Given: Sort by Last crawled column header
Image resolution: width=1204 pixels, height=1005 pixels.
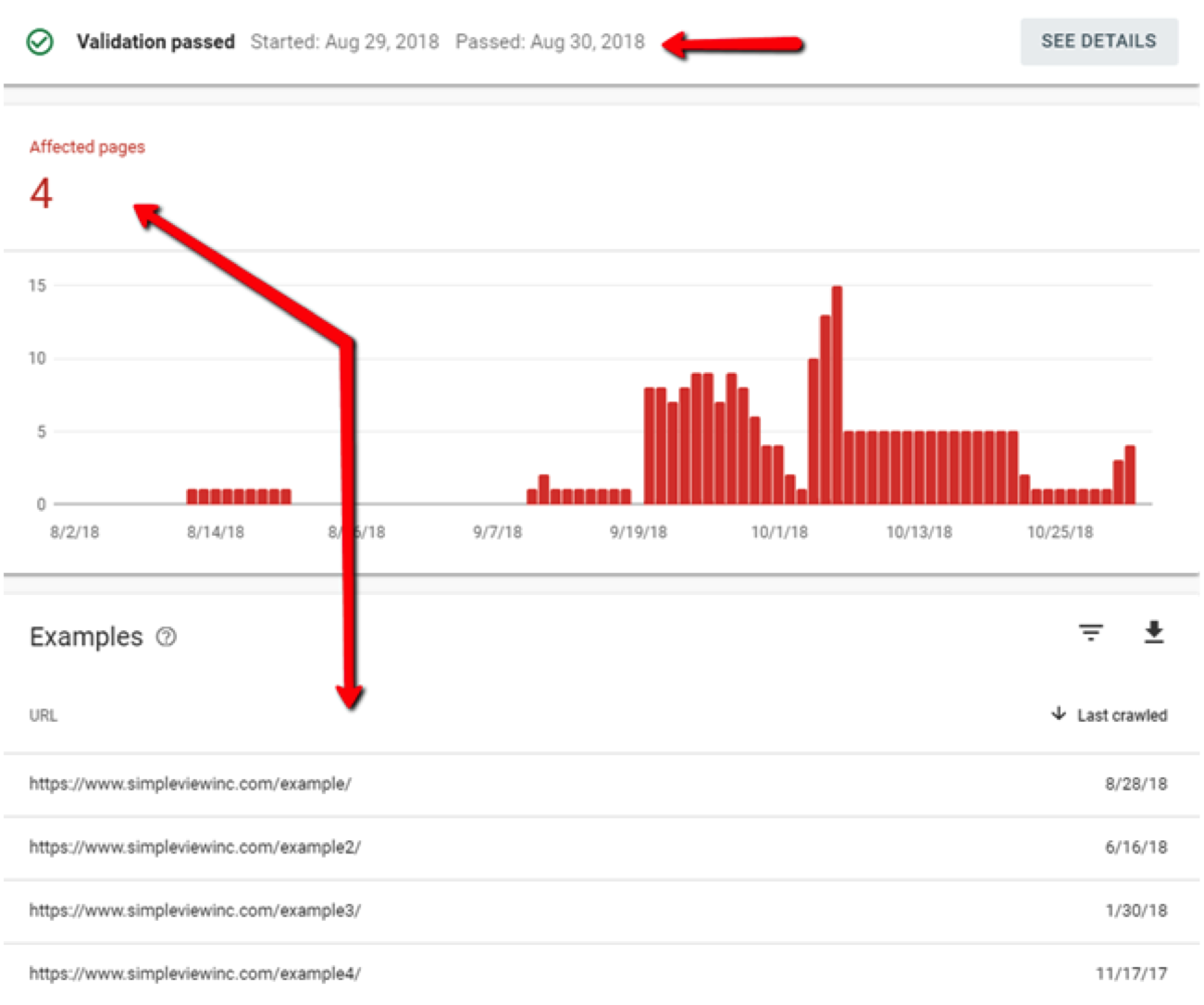Looking at the screenshot, I should click(1122, 714).
